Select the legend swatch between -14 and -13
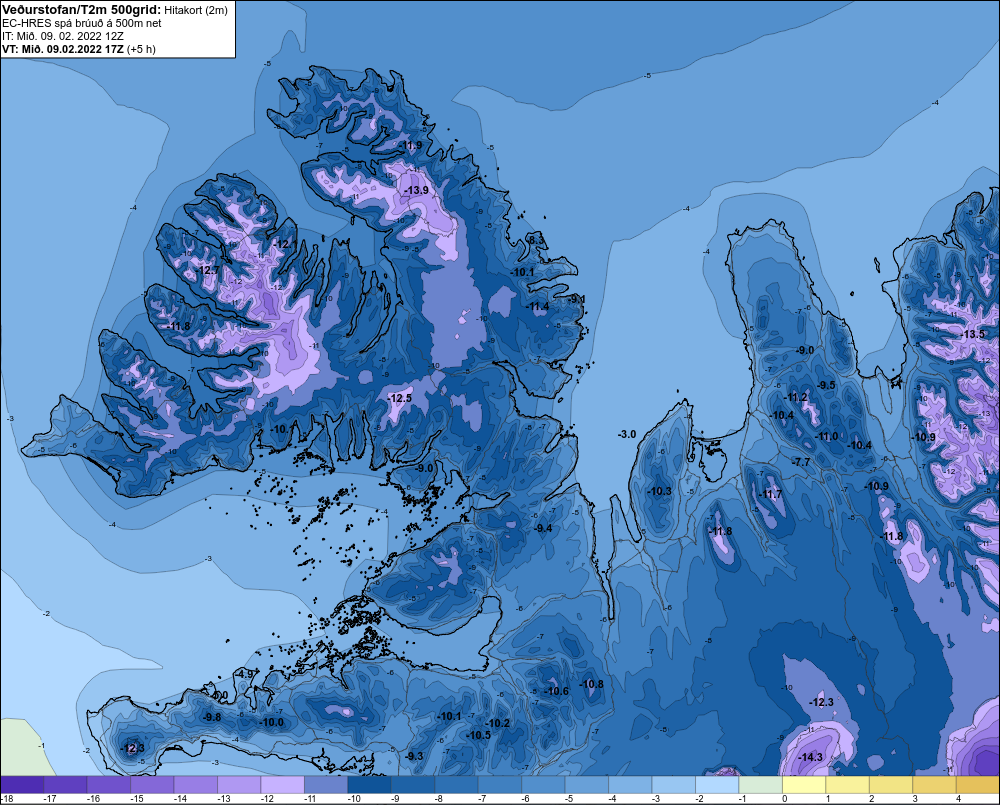This screenshot has height=805, width=1000. tap(196, 785)
